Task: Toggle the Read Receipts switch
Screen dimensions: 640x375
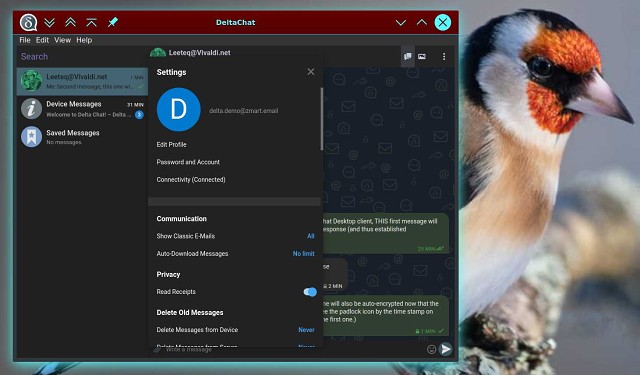Action: [x=310, y=292]
